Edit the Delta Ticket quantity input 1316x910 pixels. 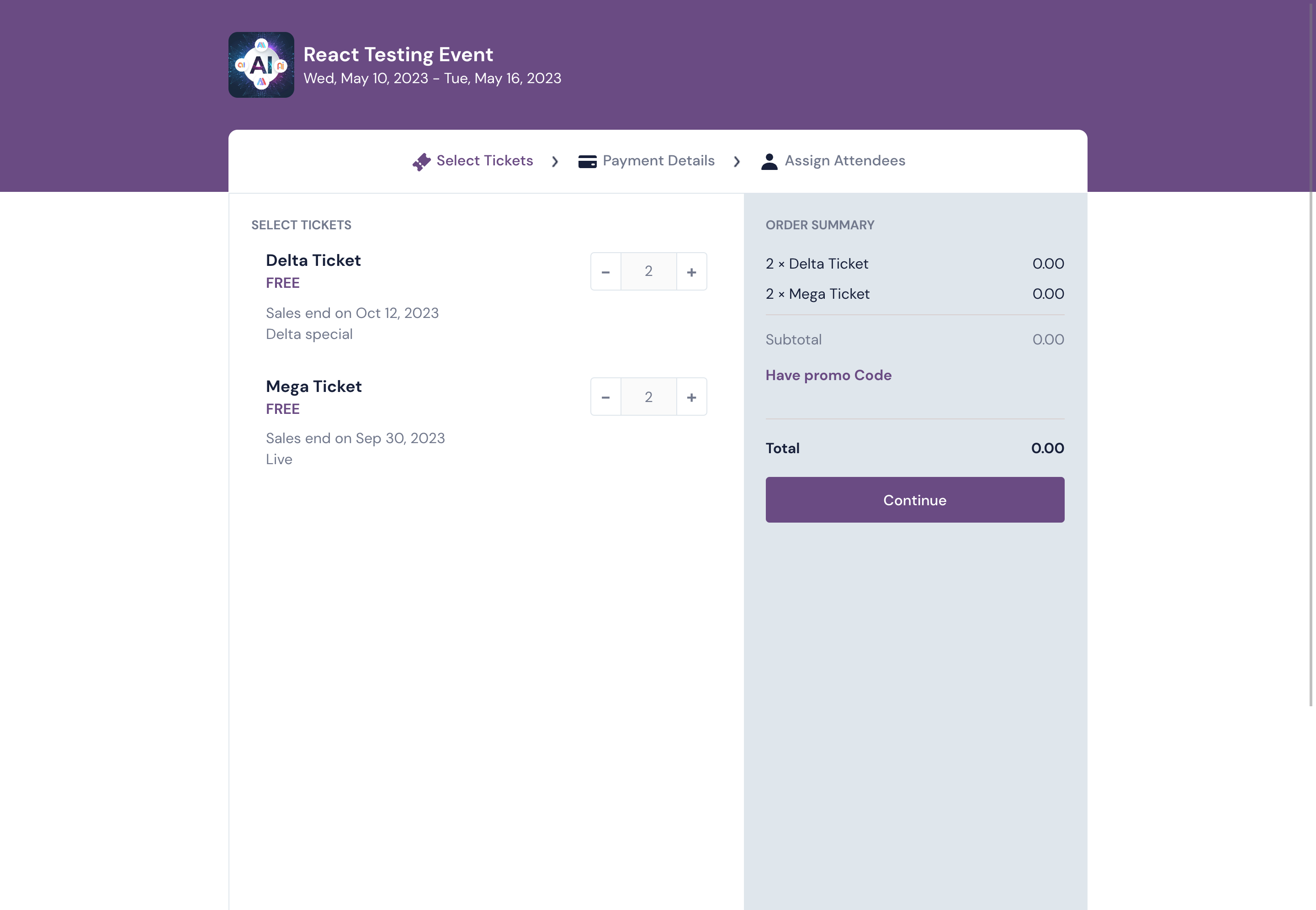click(648, 271)
